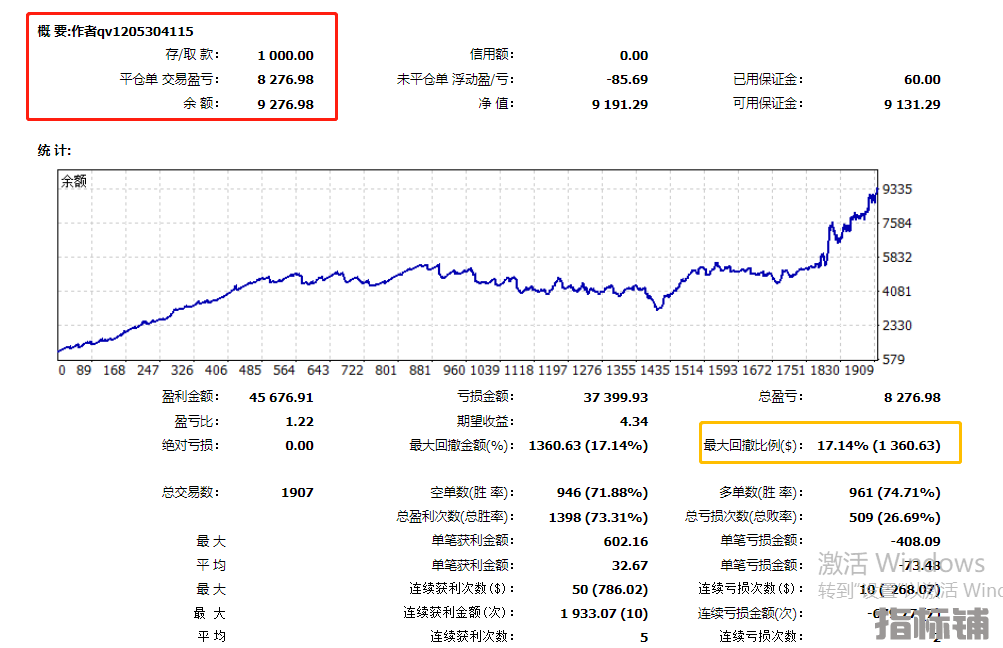Click the floating P/L value -85.69
The image size is (1003, 648).
pos(627,80)
